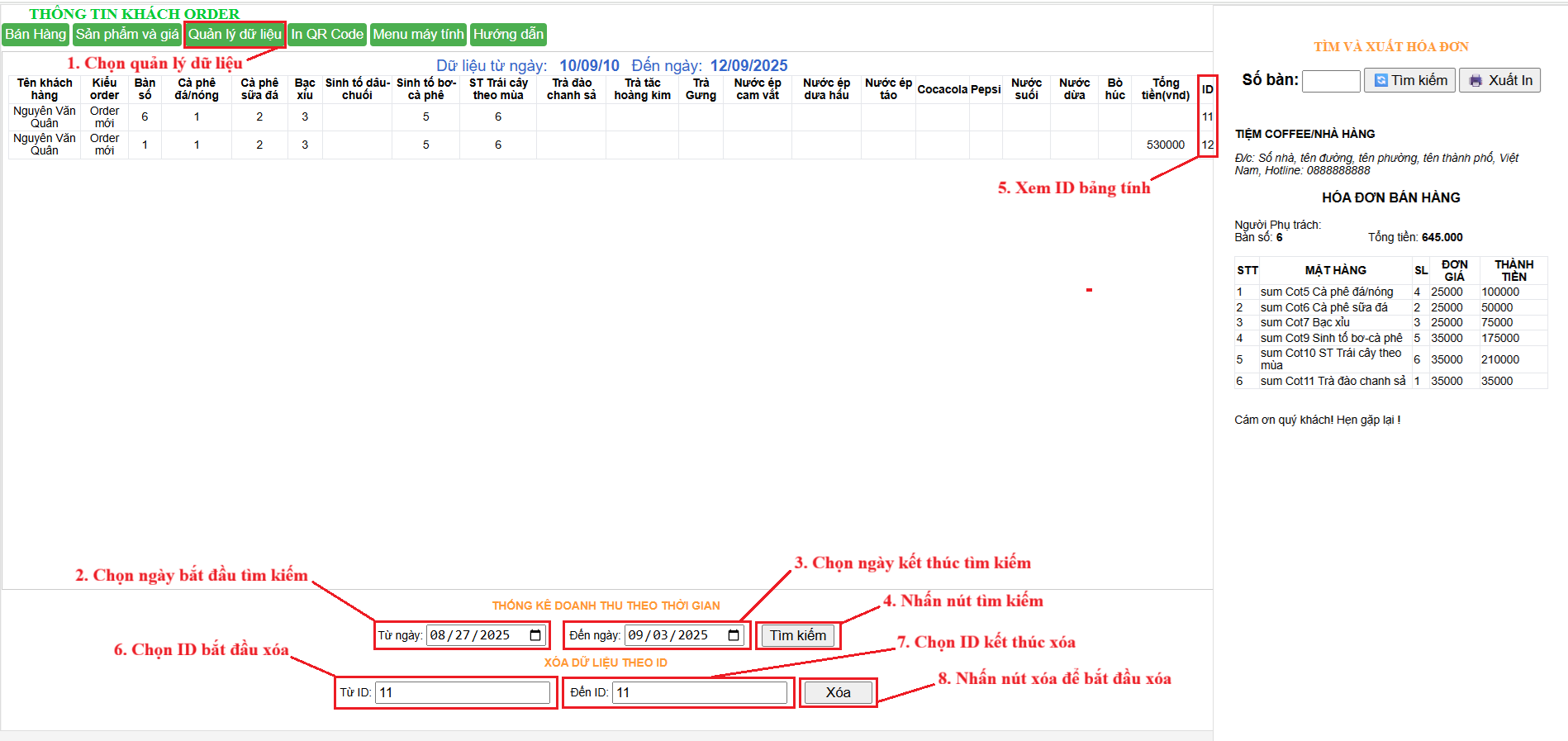Open the Hướng dẫn tab
The image size is (1568, 741).
508,34
